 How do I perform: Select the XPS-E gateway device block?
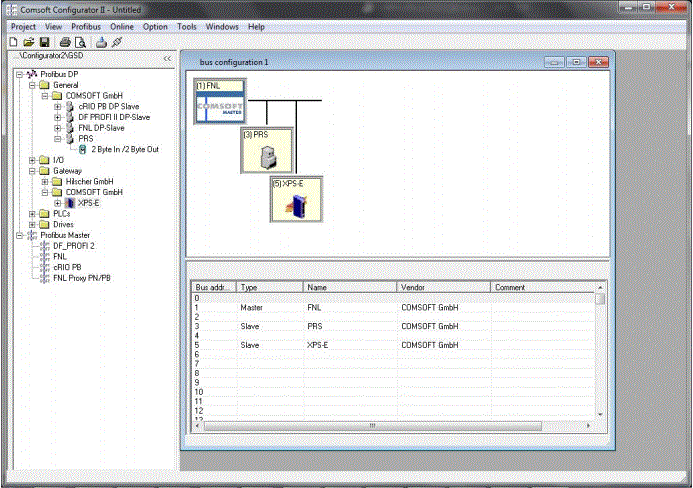[296, 199]
